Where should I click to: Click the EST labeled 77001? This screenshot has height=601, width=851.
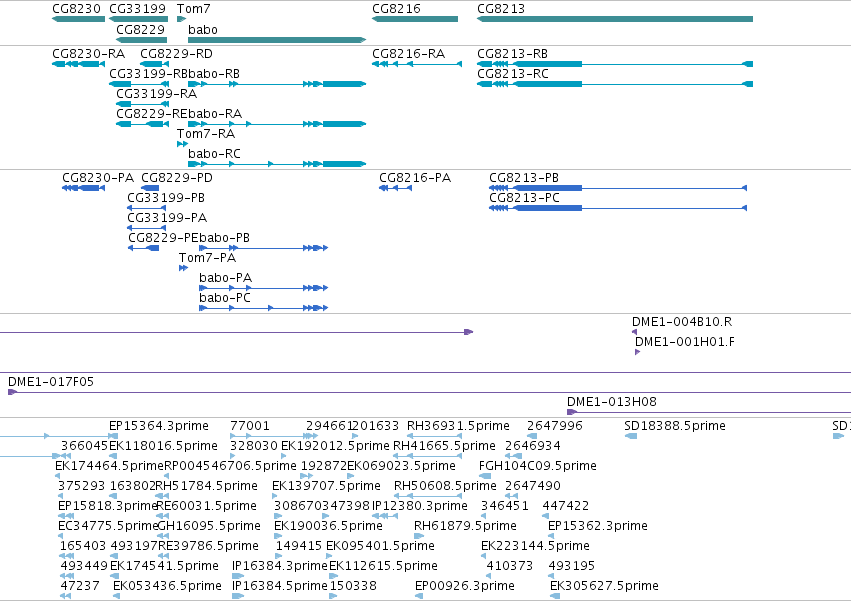click(x=250, y=426)
